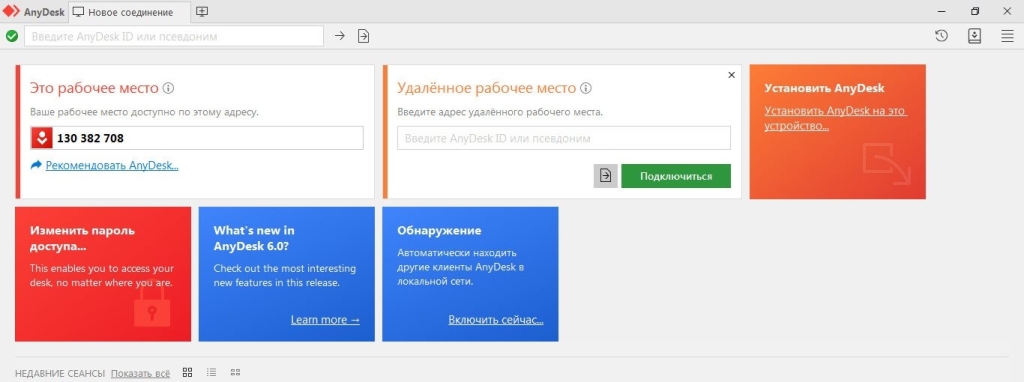The image size is (1024, 382).
Task: Switch recent sessions to list view
Action: pos(212,372)
